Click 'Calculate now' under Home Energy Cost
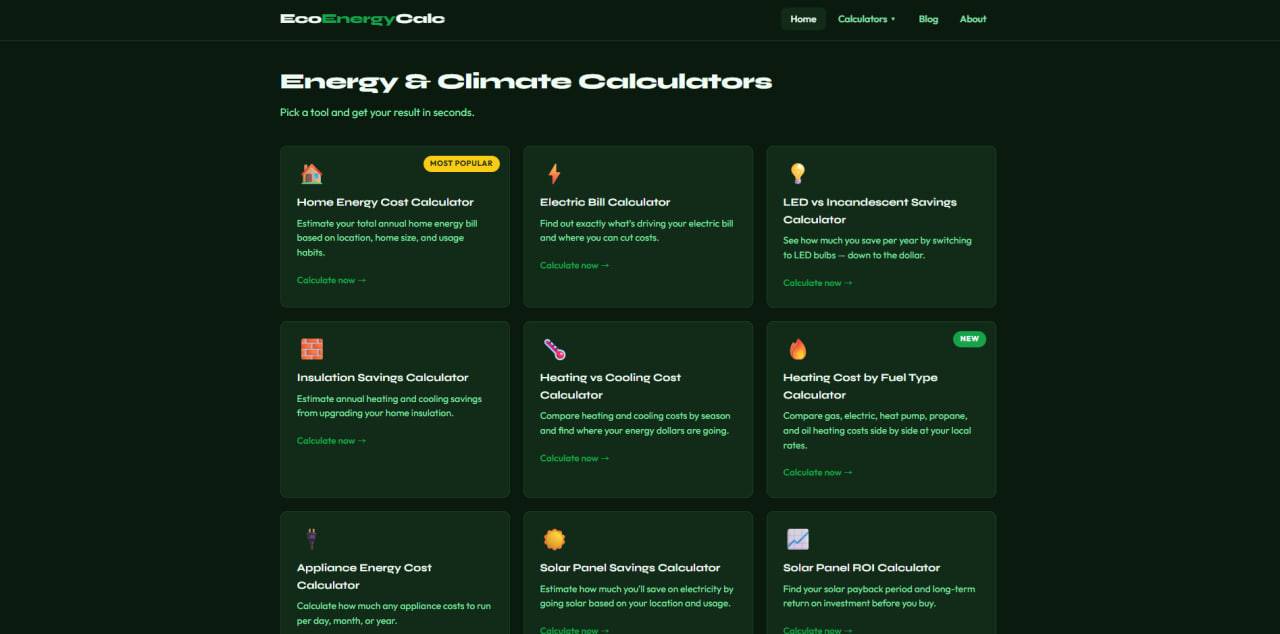Viewport: 1280px width, 634px height. (332, 280)
